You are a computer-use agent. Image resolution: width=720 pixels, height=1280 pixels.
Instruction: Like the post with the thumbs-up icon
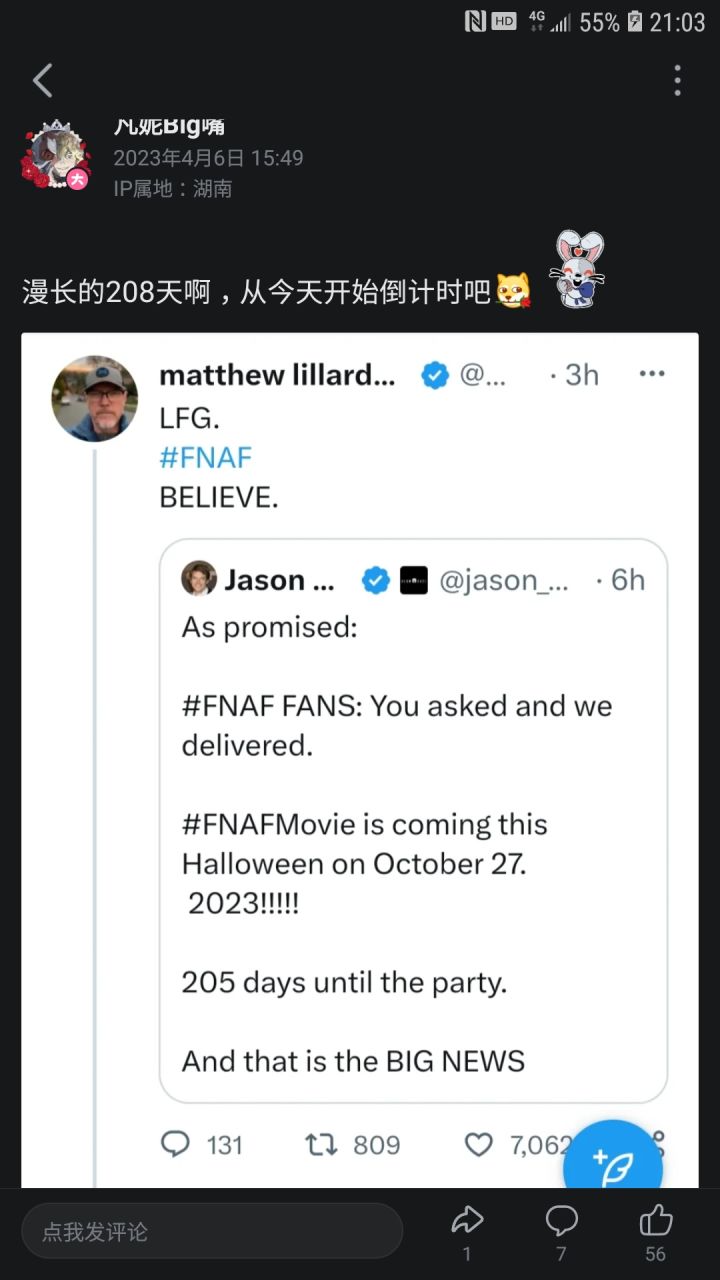pos(655,1220)
